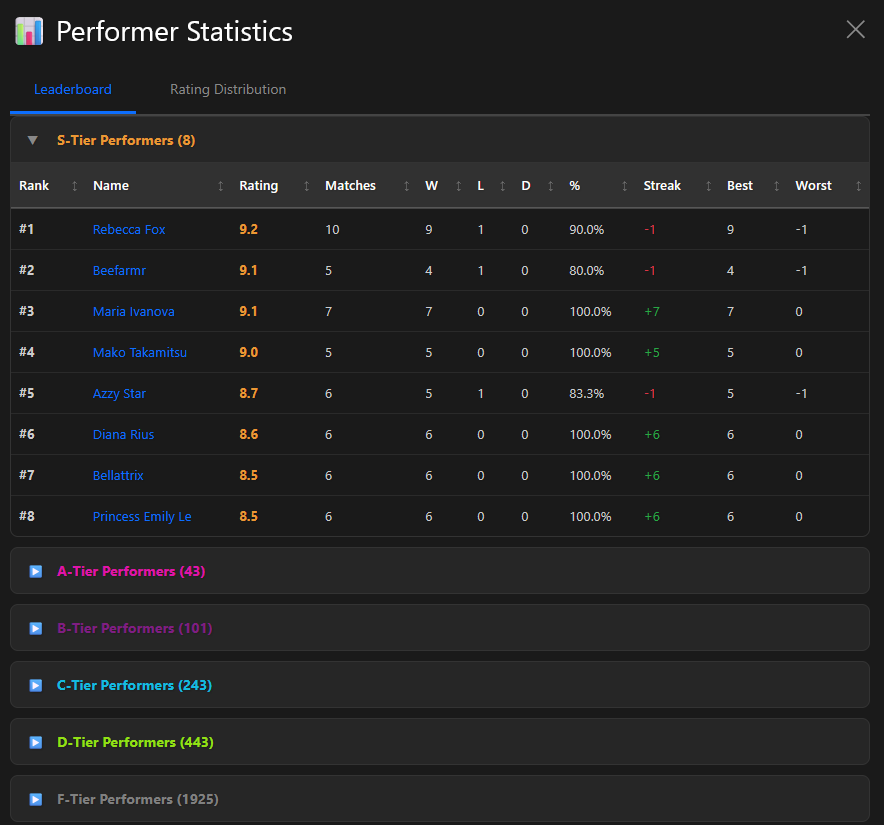The height and width of the screenshot is (825, 884).
Task: Close the Performer Statistics dialog
Action: pyautogui.click(x=855, y=30)
